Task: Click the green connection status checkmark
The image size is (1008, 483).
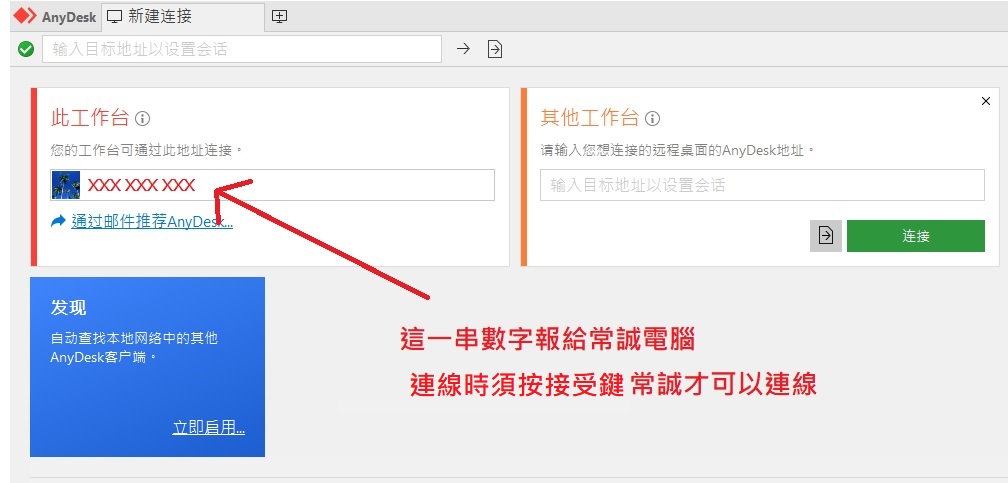Action: [26, 49]
